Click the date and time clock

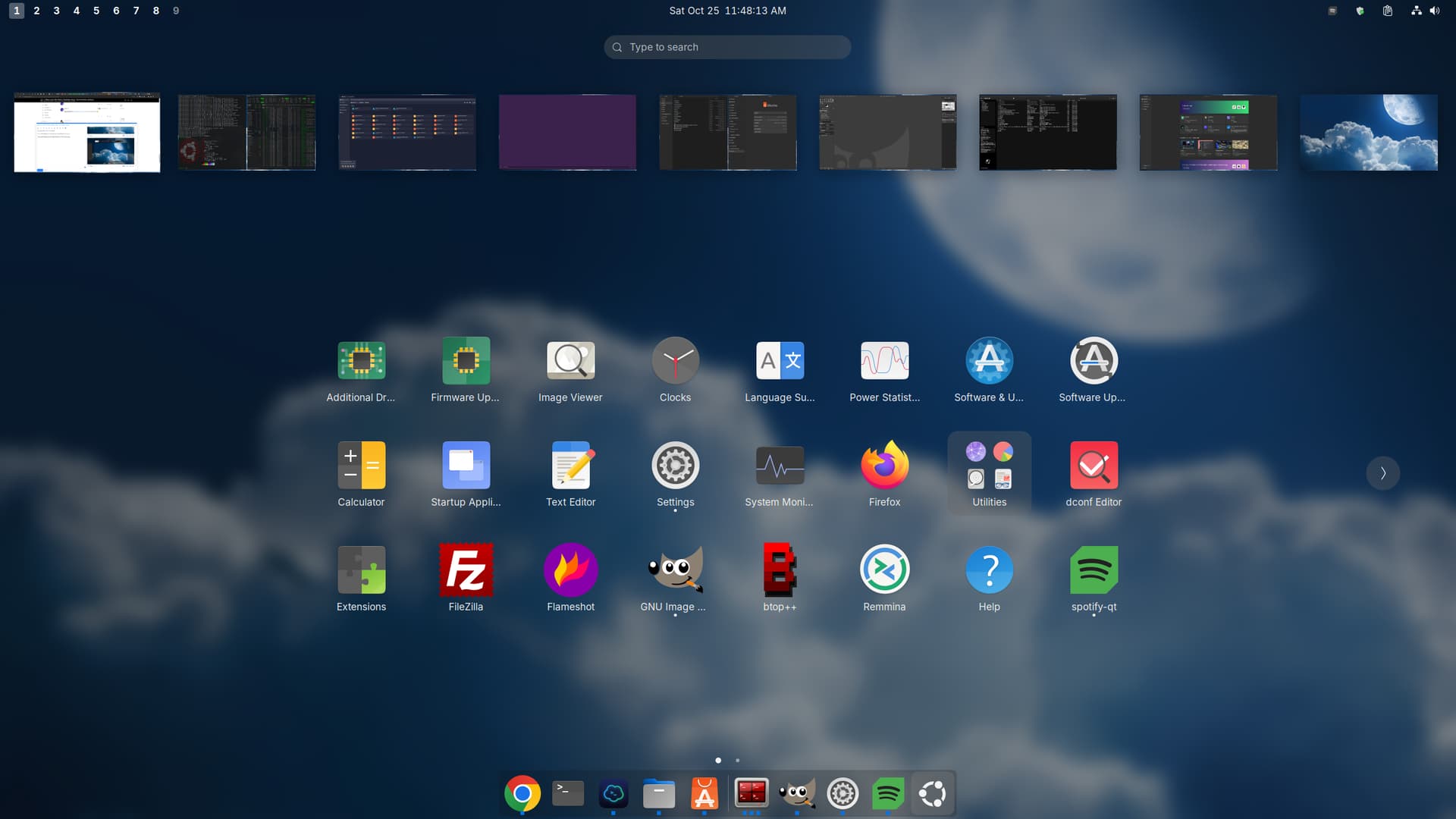click(x=727, y=11)
